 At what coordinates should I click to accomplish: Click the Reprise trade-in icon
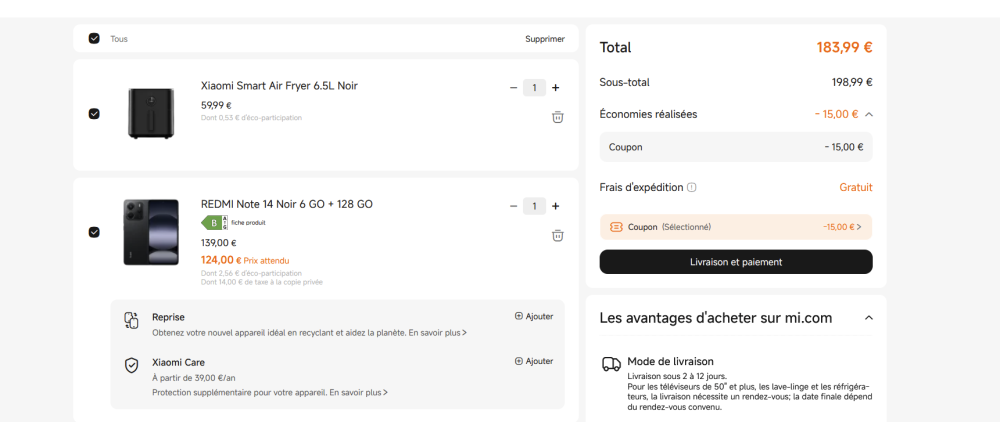(x=131, y=320)
